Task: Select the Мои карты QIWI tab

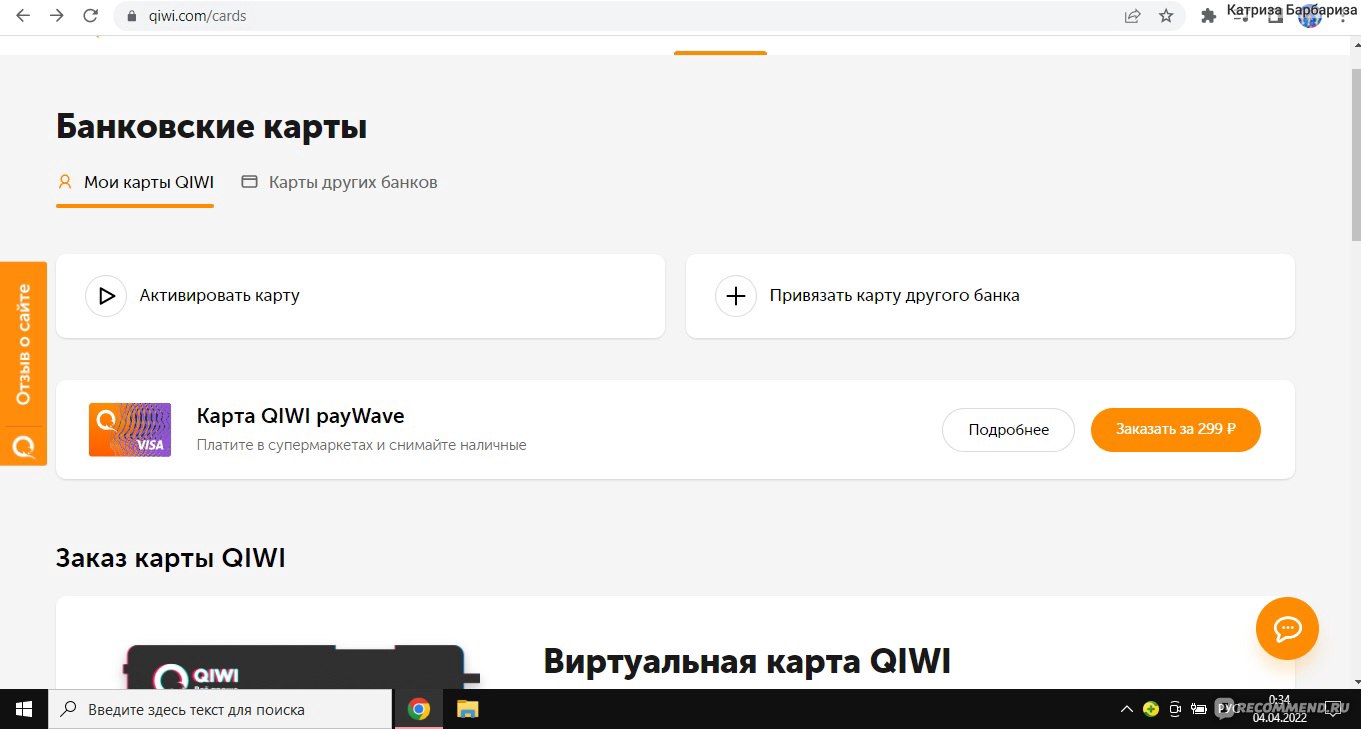Action: click(x=135, y=183)
